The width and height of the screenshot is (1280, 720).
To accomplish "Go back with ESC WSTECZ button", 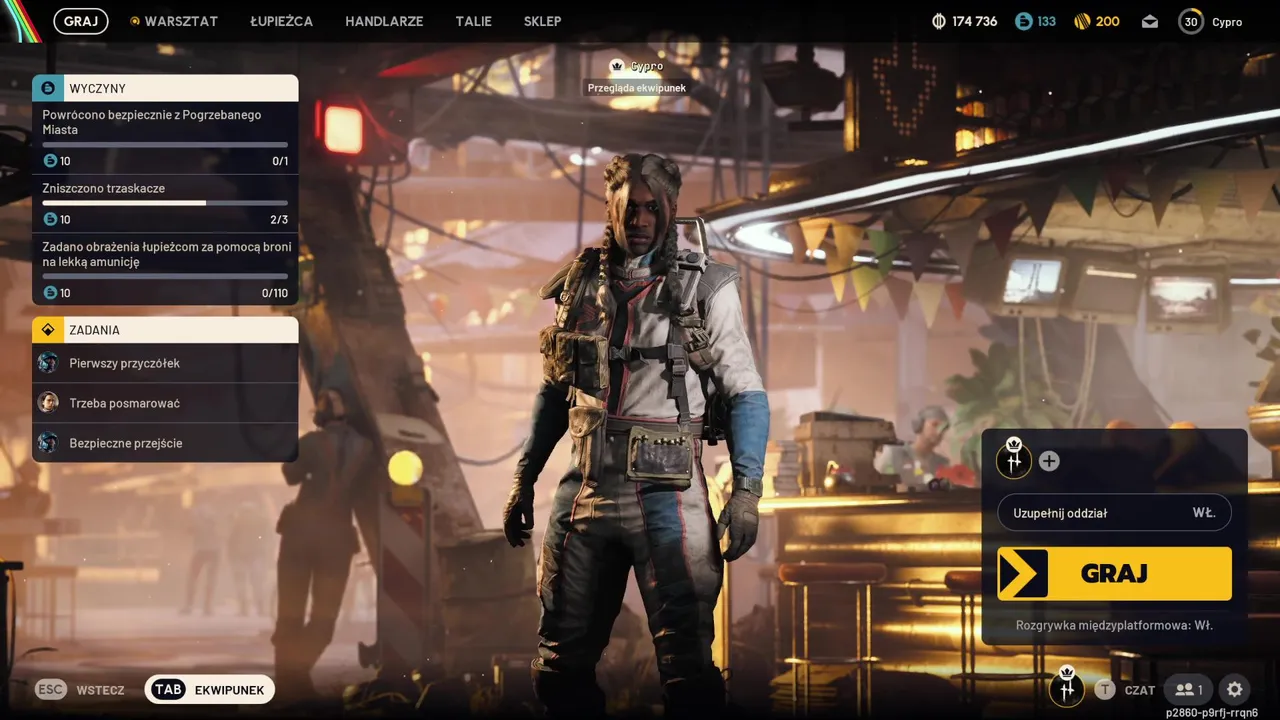I will (x=80, y=690).
